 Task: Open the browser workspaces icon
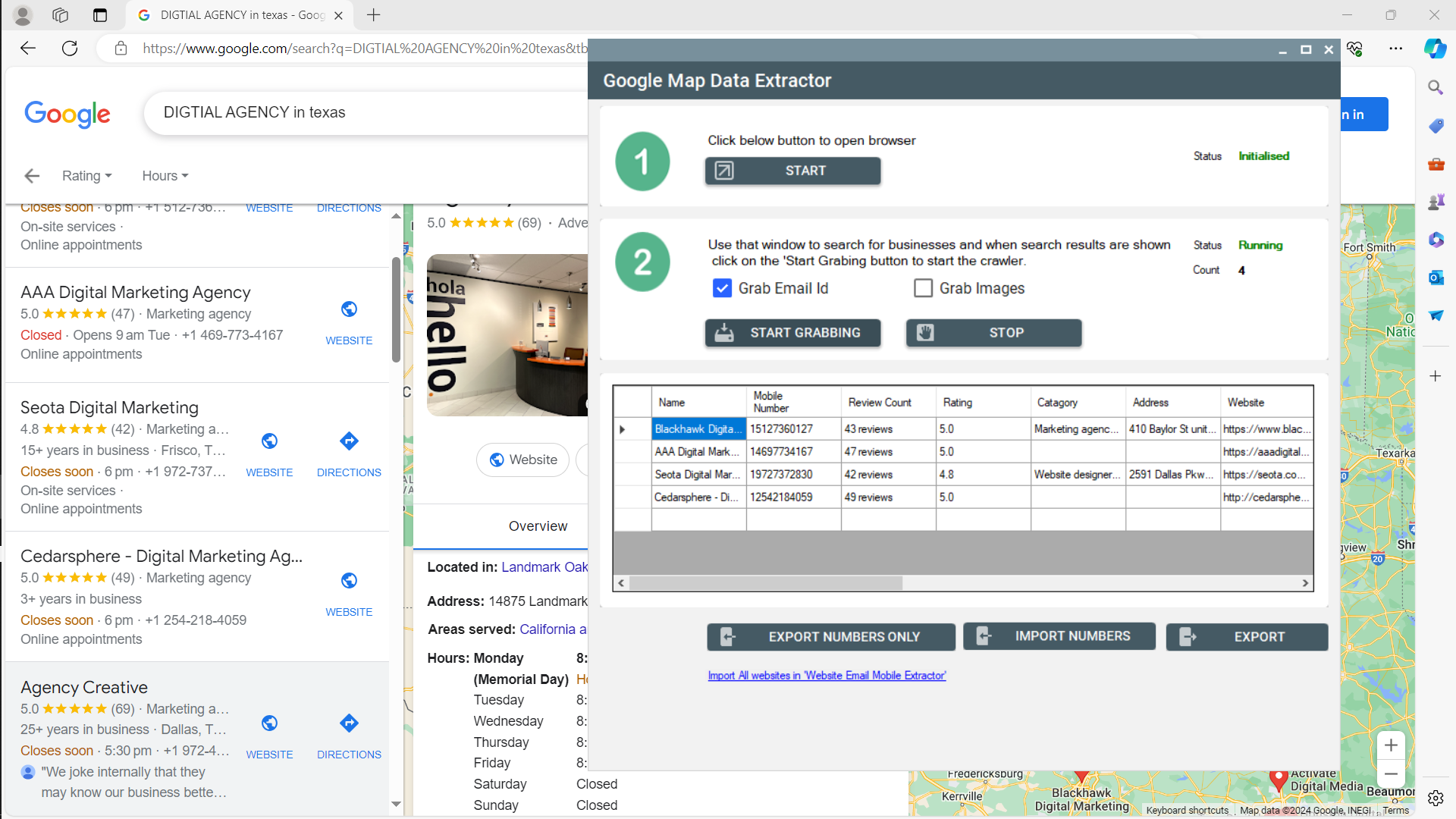pyautogui.click(x=61, y=15)
